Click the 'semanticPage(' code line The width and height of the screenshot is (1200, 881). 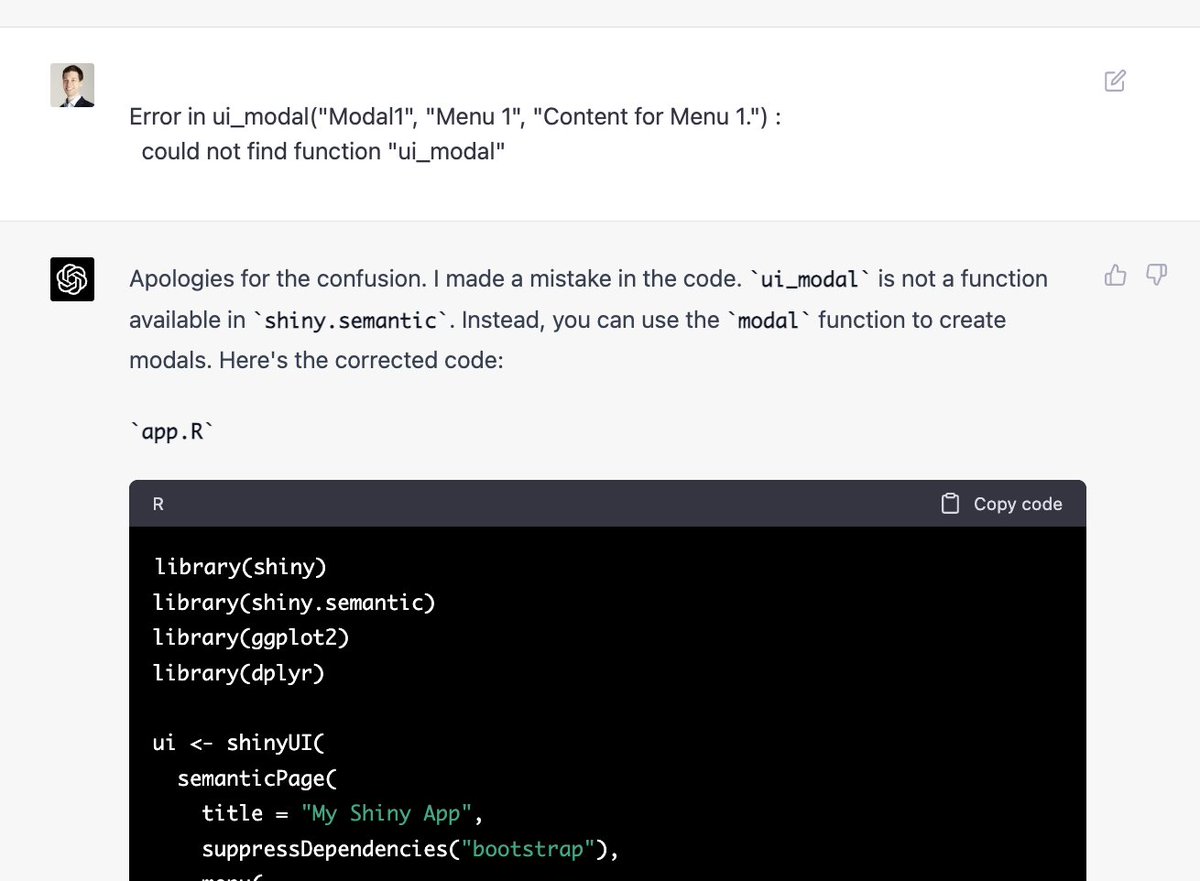click(258, 778)
